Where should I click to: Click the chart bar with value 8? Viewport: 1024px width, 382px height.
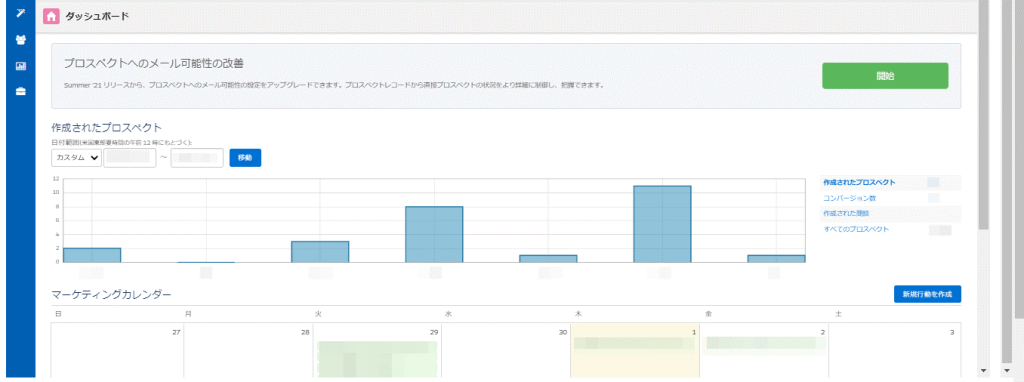[x=434, y=234]
